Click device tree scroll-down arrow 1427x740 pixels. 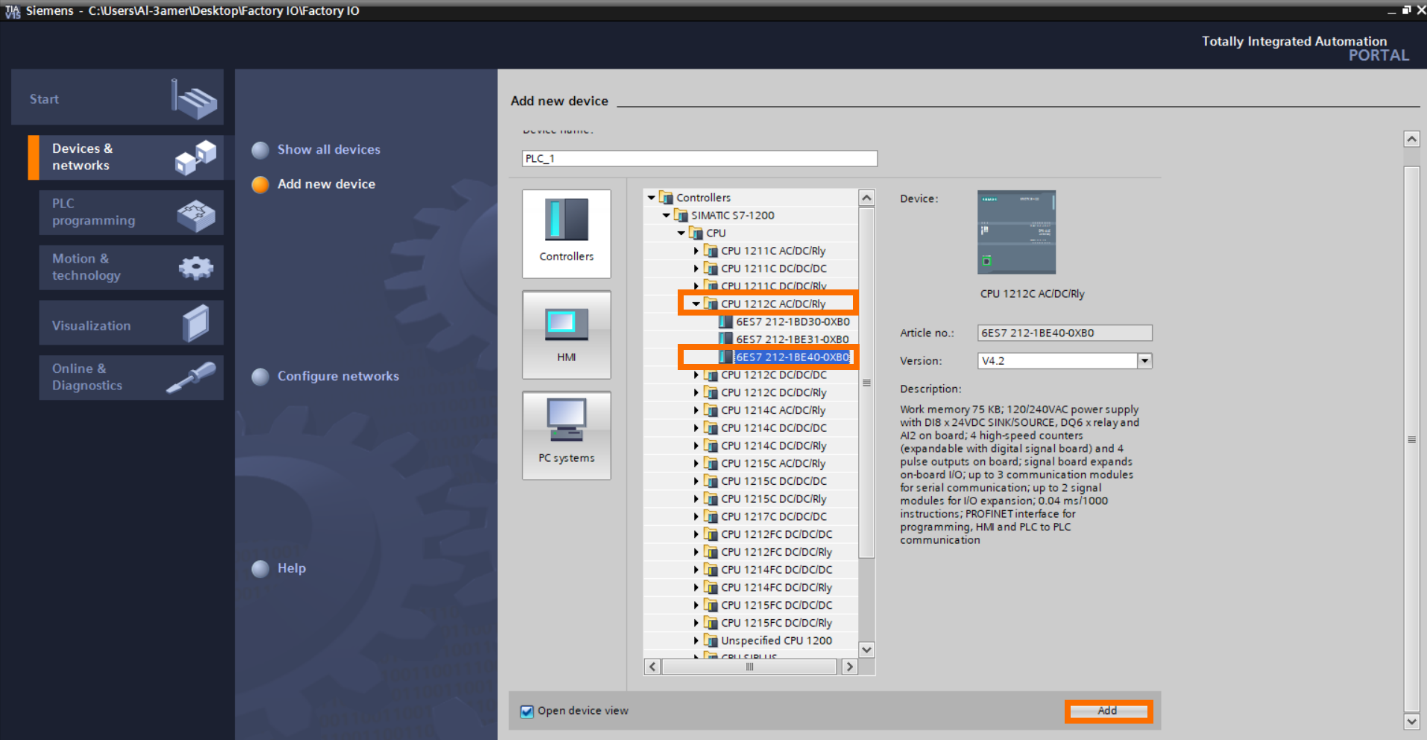pos(867,649)
